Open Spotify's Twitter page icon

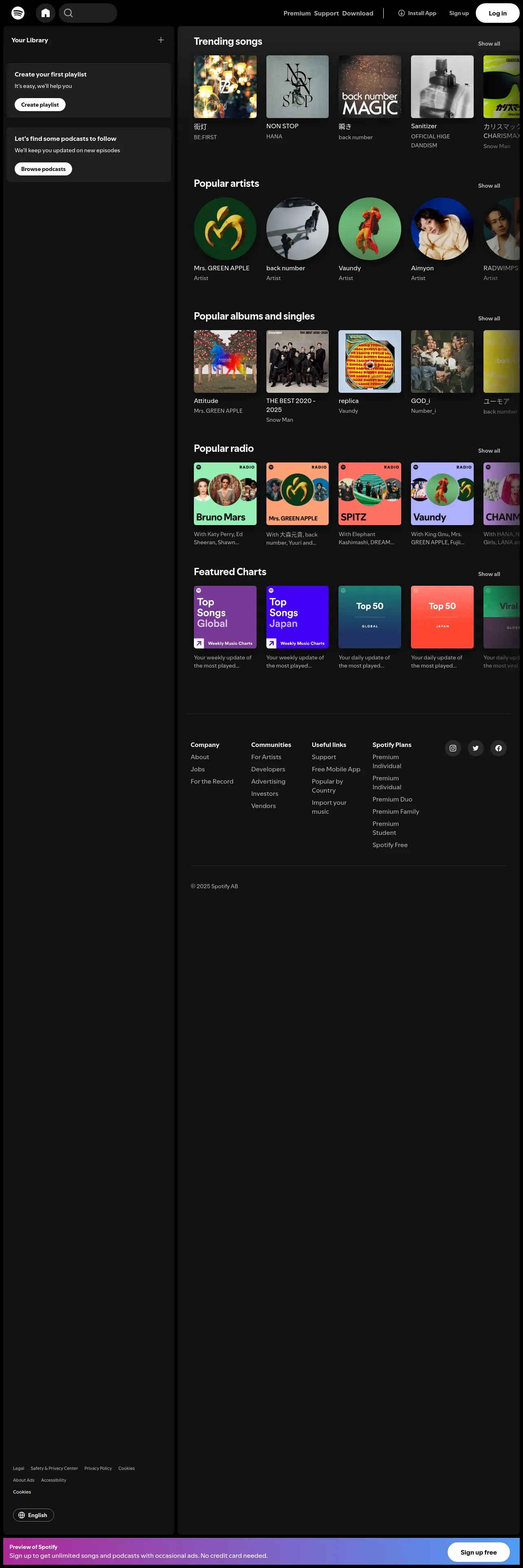[475, 748]
